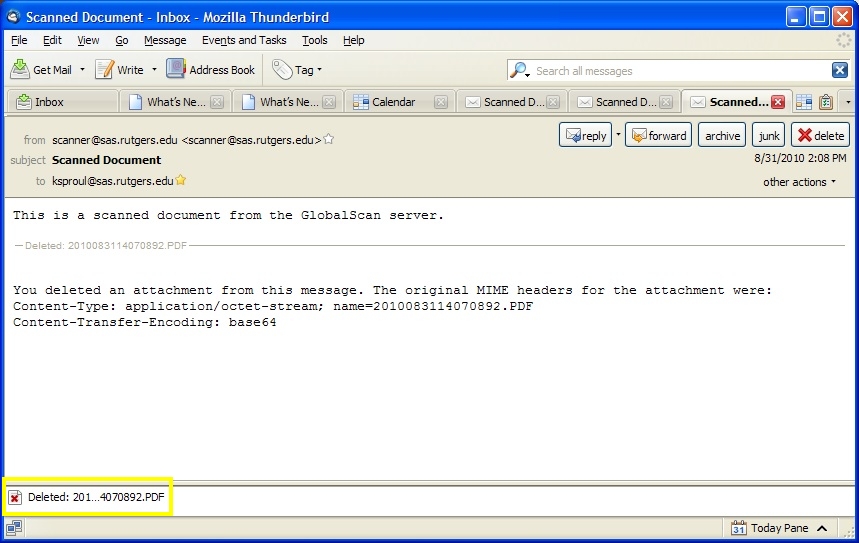The width and height of the screenshot is (859, 543).
Task: Switch to the Inbox tab
Action: (x=61, y=102)
